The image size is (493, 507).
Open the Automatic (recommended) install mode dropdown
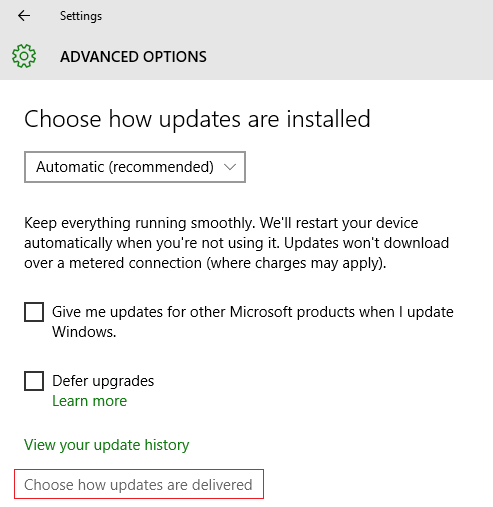(x=135, y=167)
